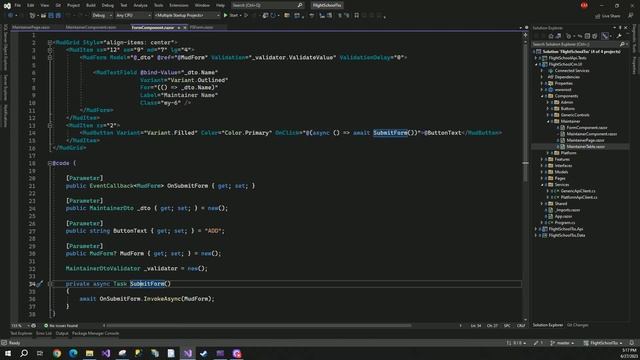Collapse the MudItem block on line 13
This screenshot has height=360, width=640.
[50, 125]
